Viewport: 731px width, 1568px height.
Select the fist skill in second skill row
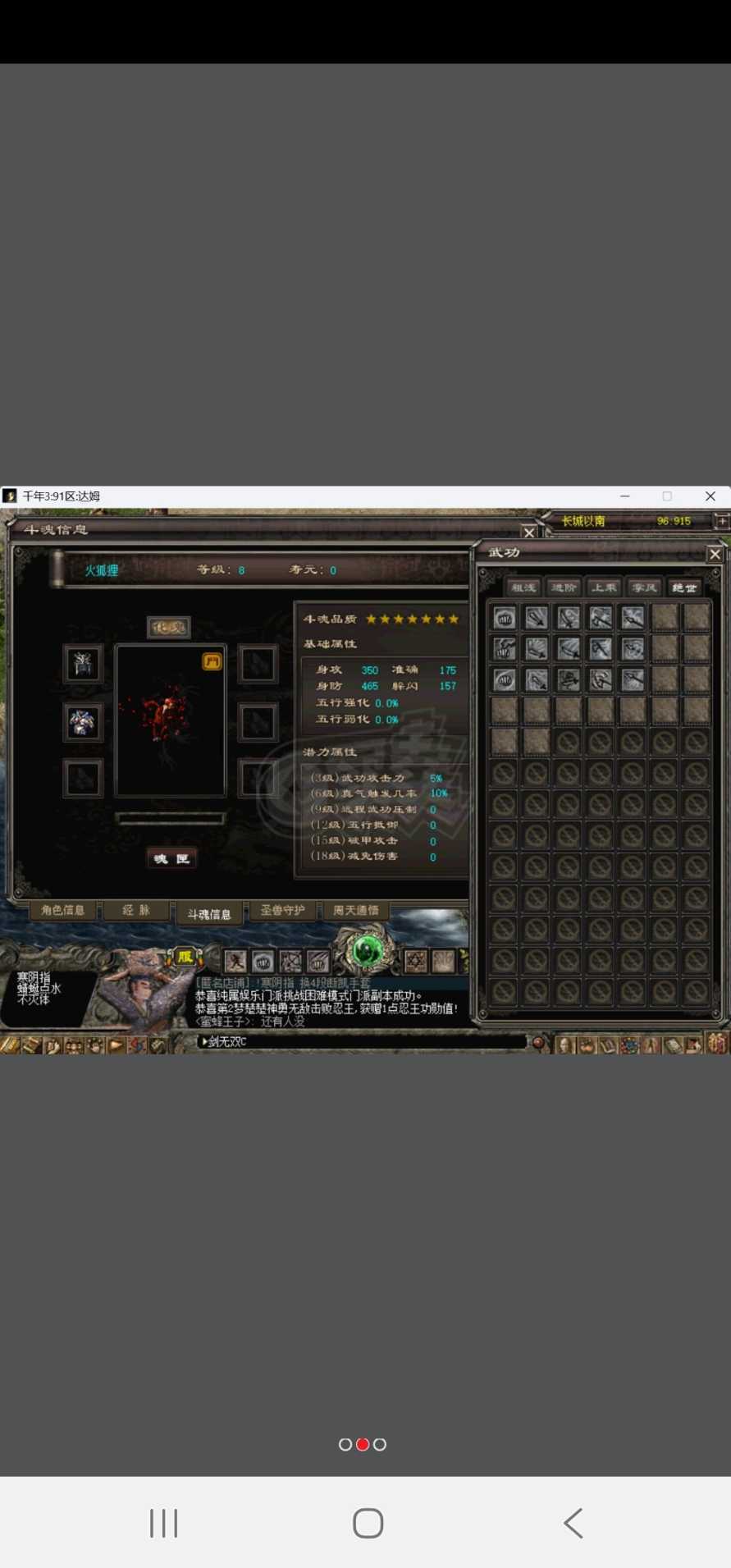(x=505, y=648)
